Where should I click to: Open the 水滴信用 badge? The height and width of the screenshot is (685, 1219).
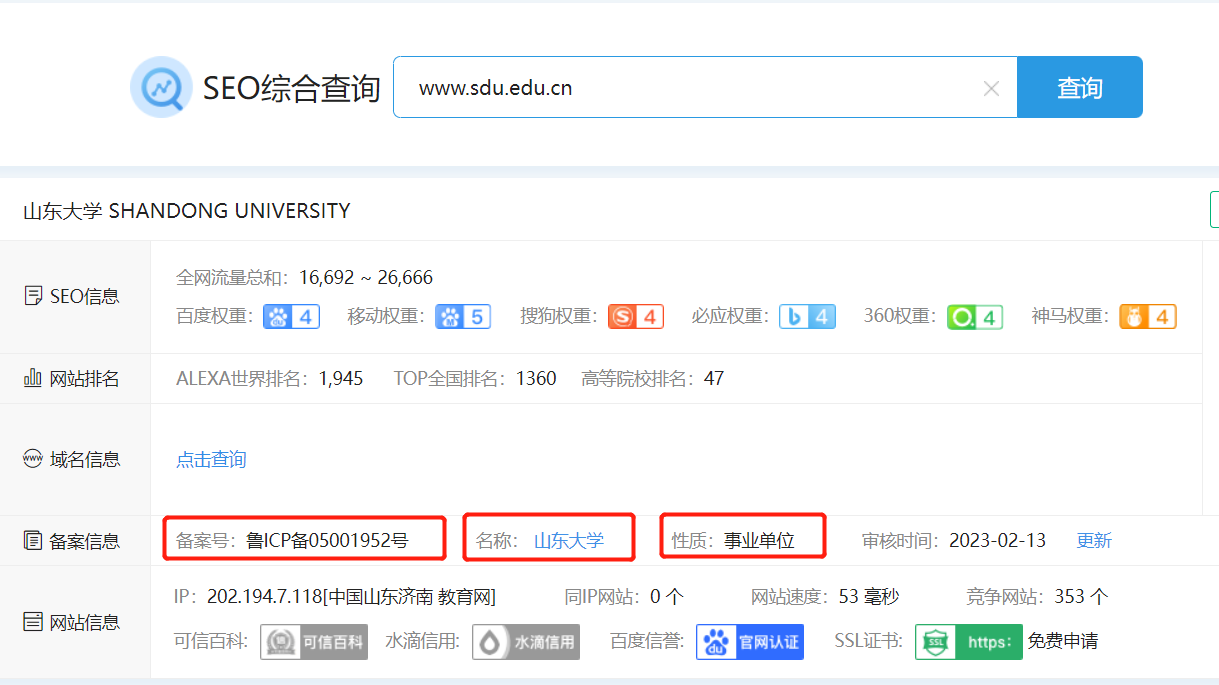coord(528,642)
